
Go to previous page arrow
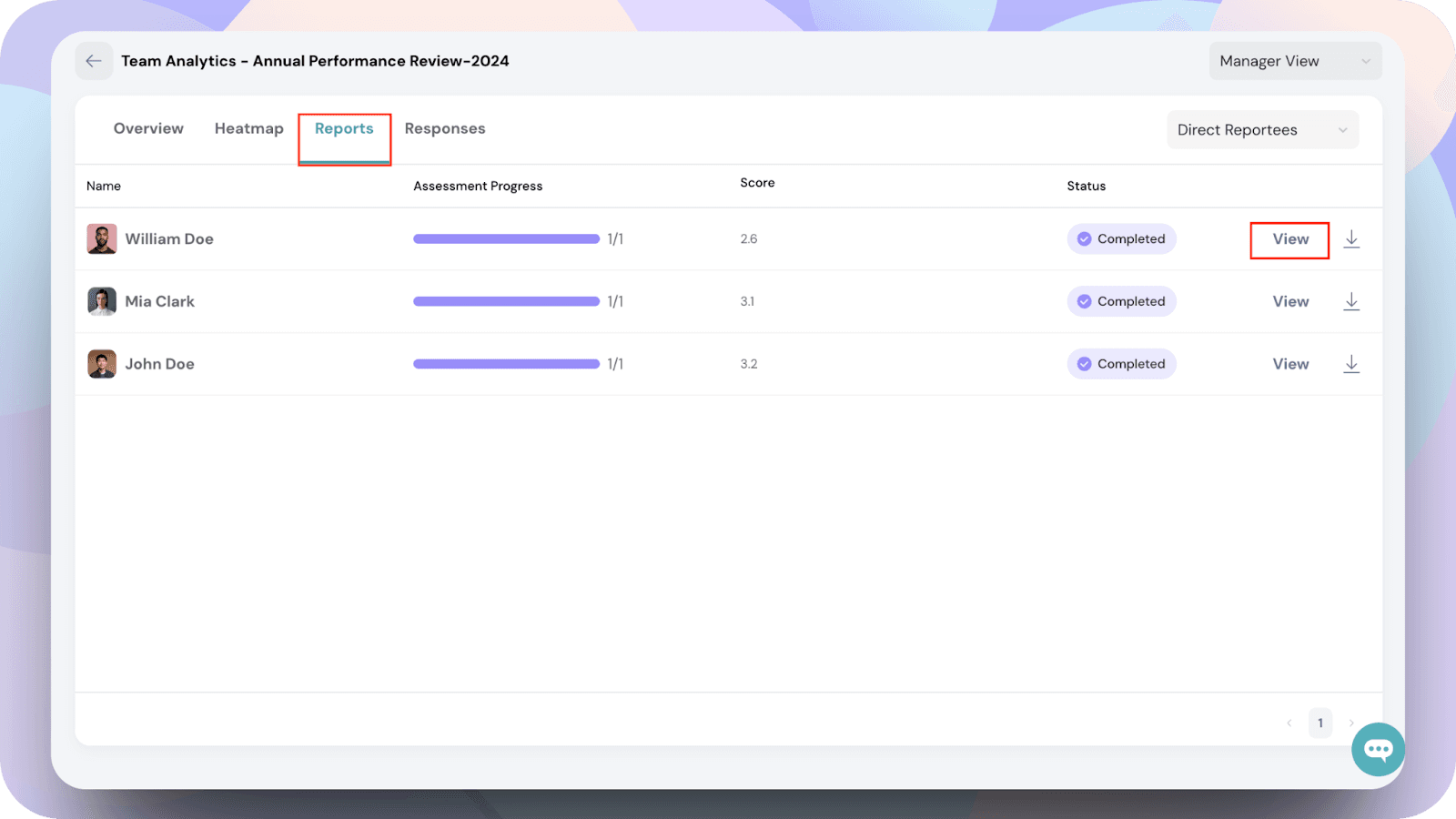pos(1289,723)
